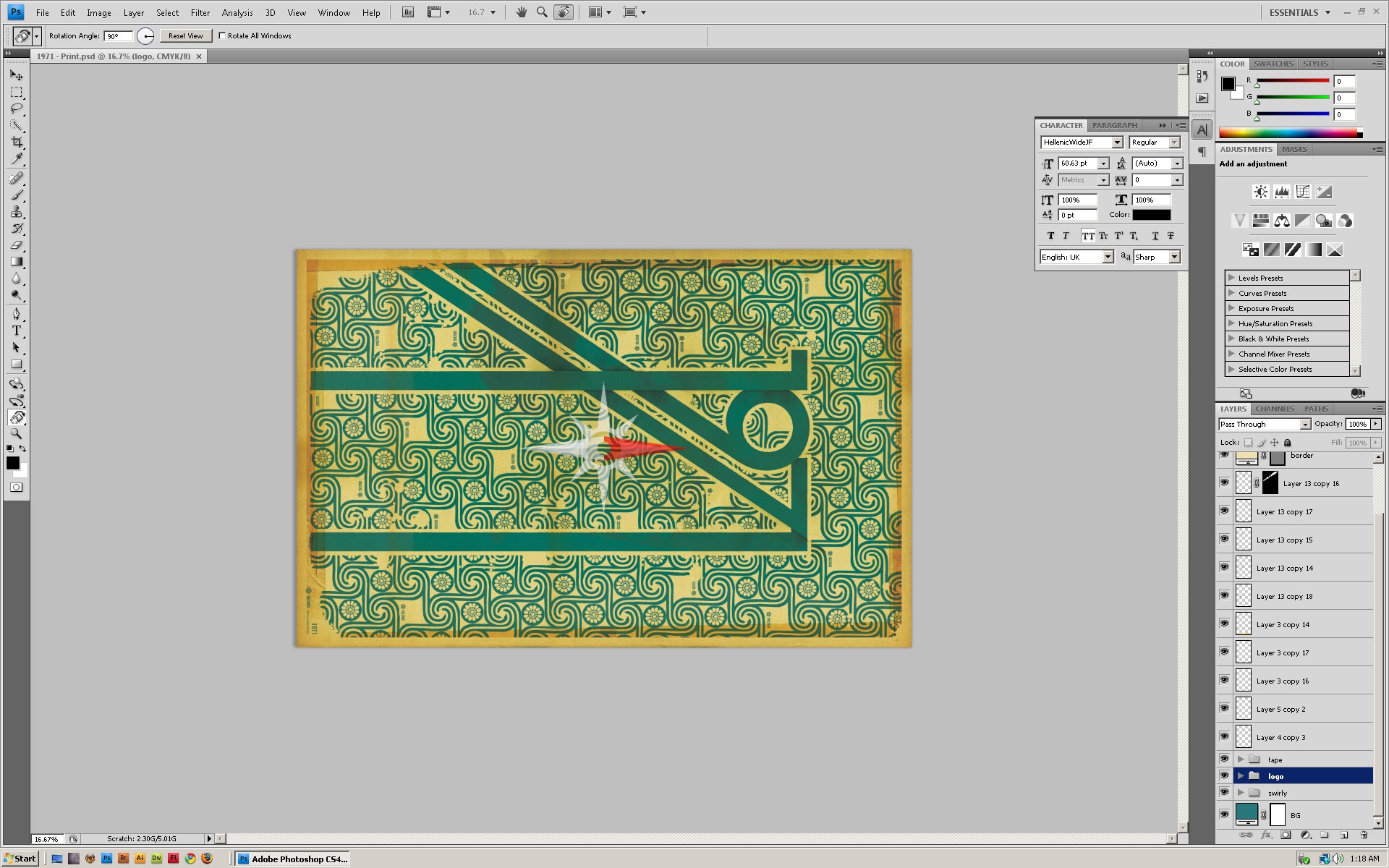Click the Rotation Angle input field

pos(118,35)
